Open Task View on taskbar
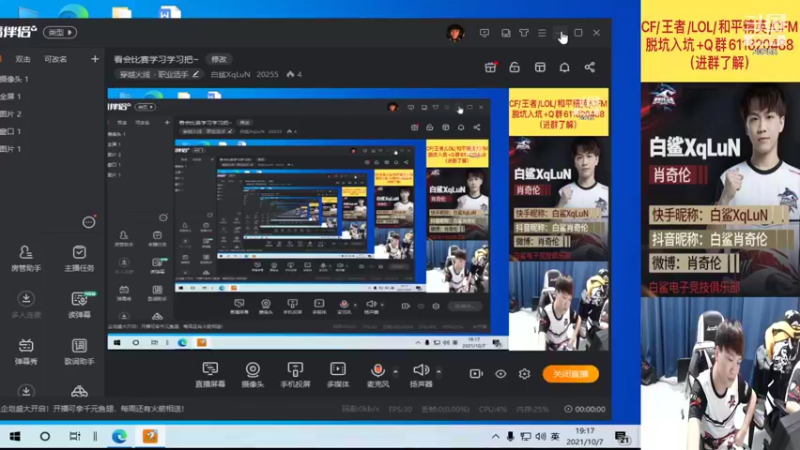The image size is (800, 450). (x=75, y=436)
